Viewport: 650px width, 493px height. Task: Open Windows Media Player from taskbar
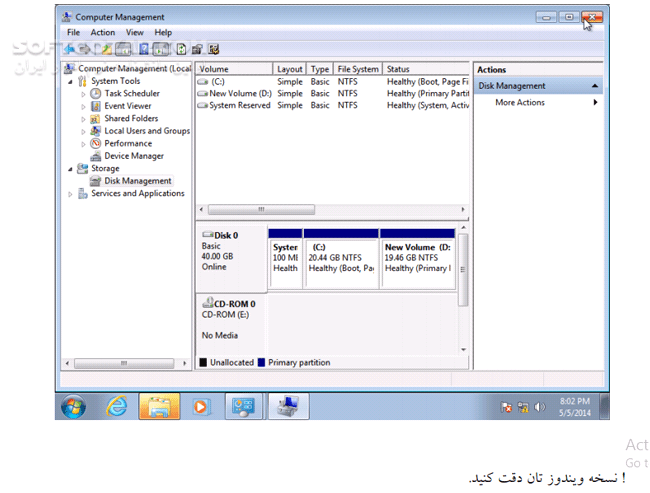pyautogui.click(x=201, y=406)
